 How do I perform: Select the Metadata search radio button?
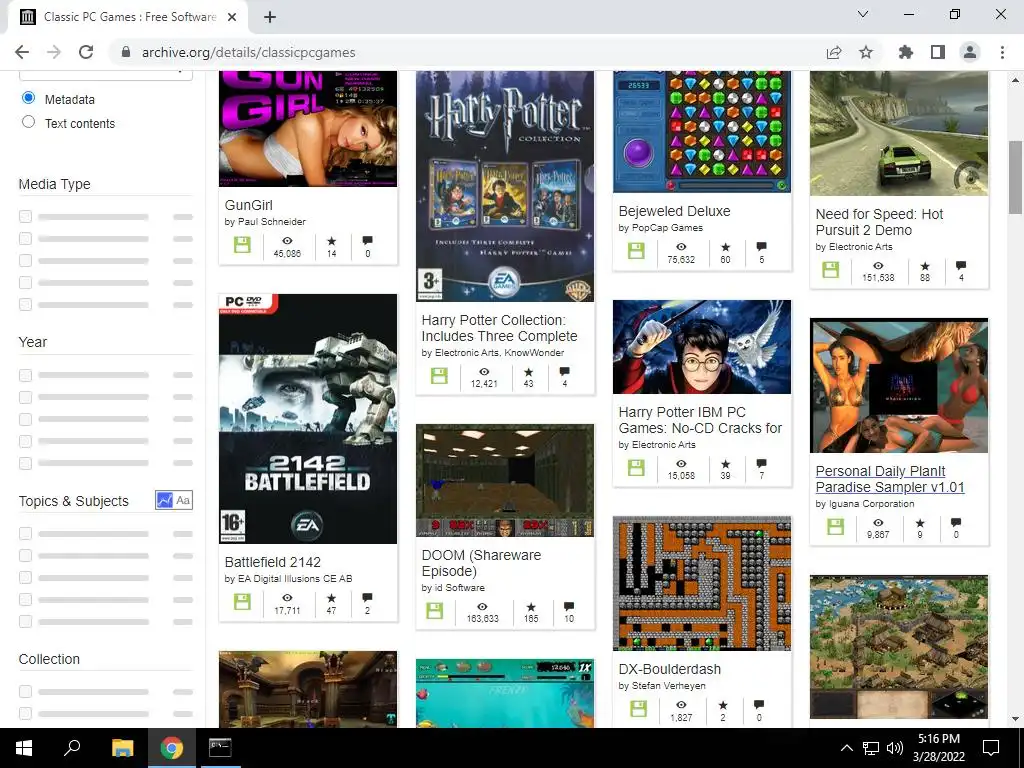click(28, 98)
